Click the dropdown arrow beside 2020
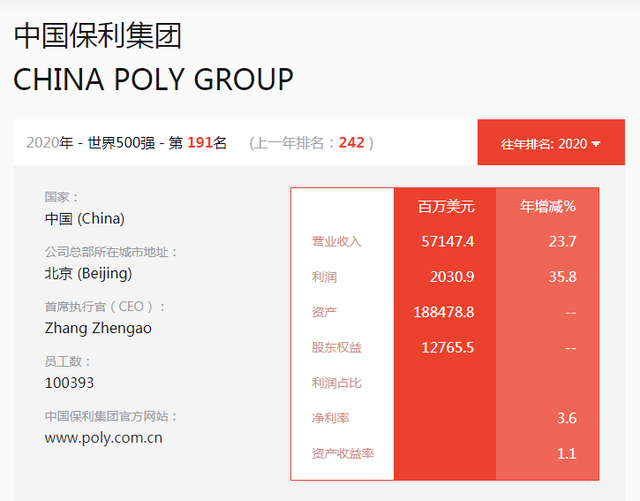Screen dimensions: 640x501 [x=596, y=144]
